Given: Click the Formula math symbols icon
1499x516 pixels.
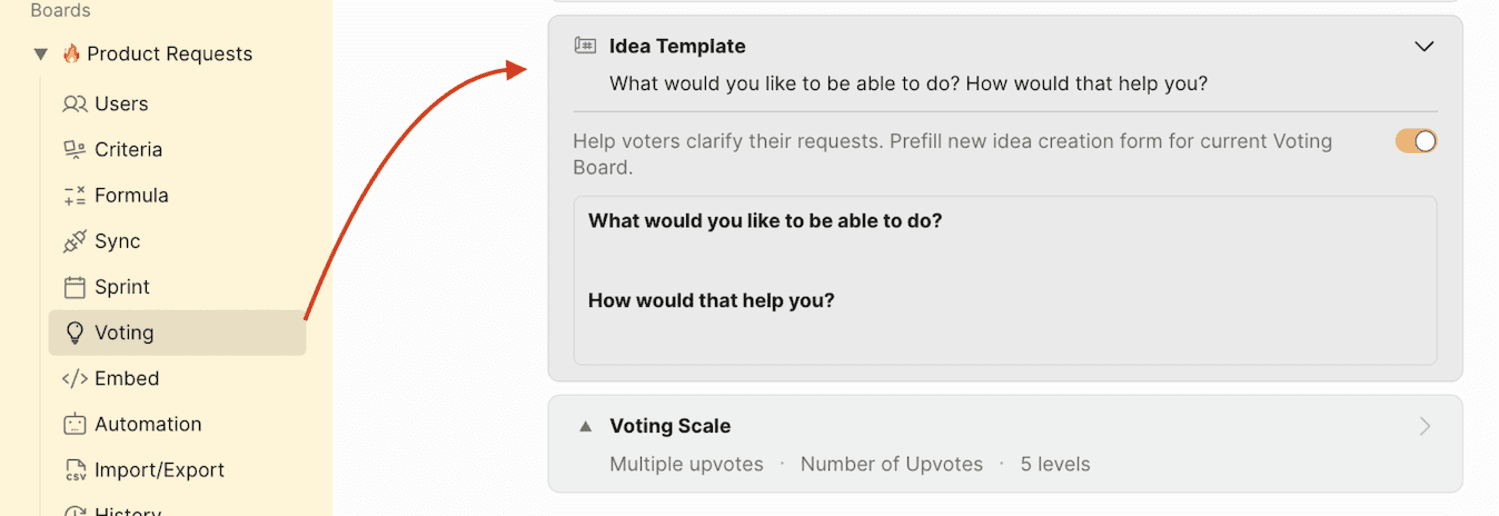Looking at the screenshot, I should point(75,196).
